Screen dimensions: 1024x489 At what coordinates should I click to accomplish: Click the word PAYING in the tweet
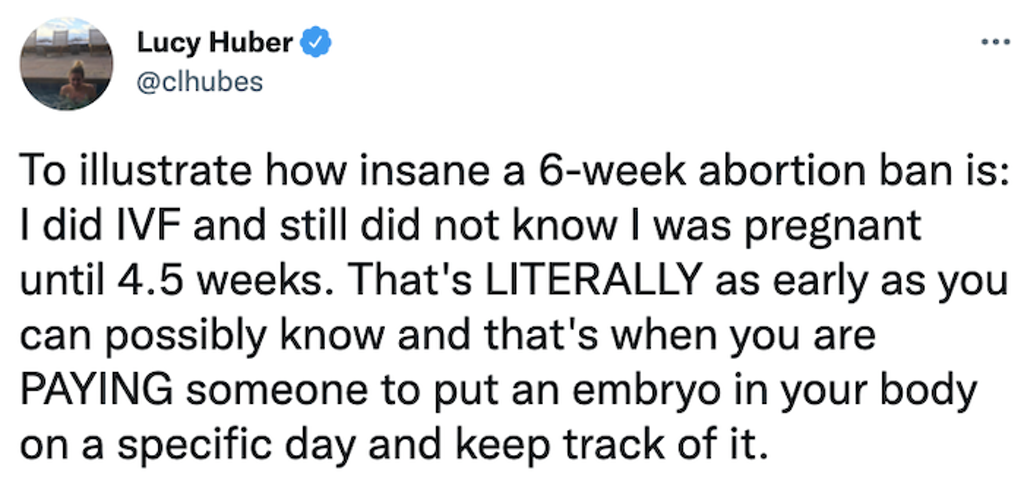tap(97, 392)
